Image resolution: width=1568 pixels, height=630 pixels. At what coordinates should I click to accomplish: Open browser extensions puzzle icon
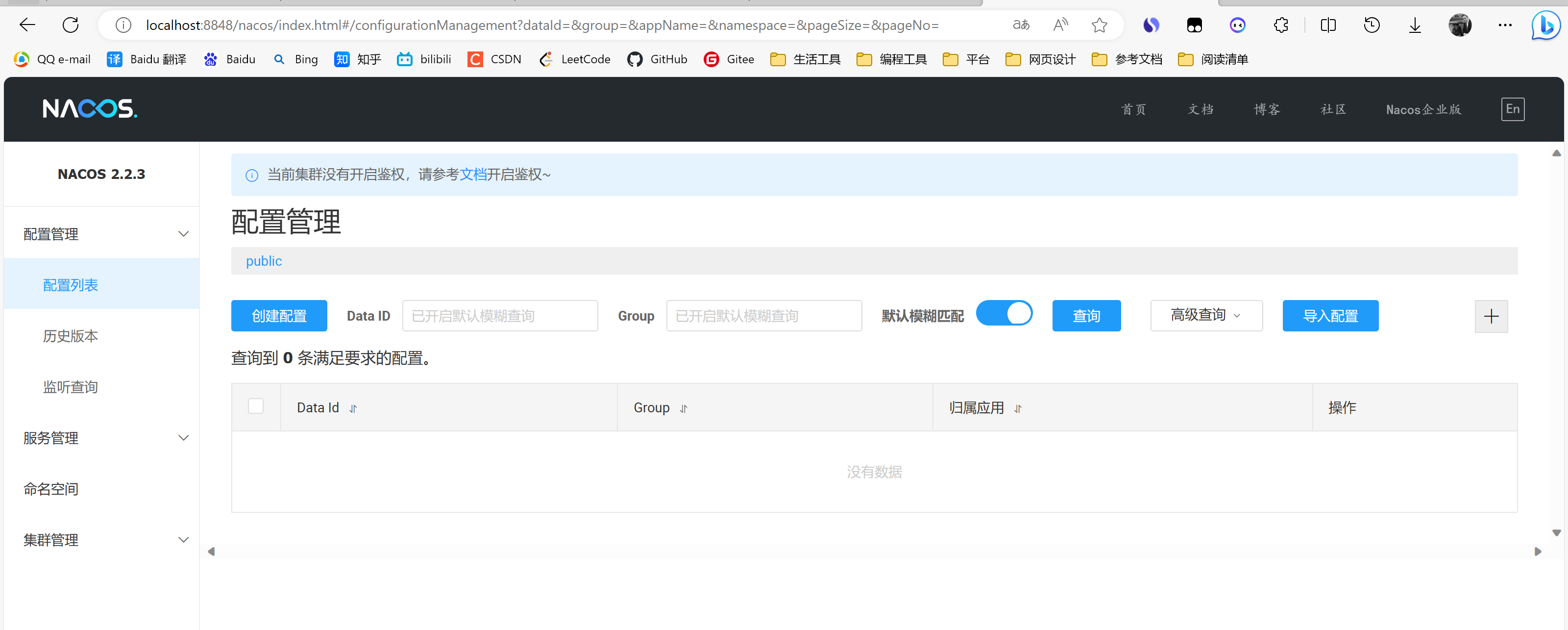pos(1281,25)
